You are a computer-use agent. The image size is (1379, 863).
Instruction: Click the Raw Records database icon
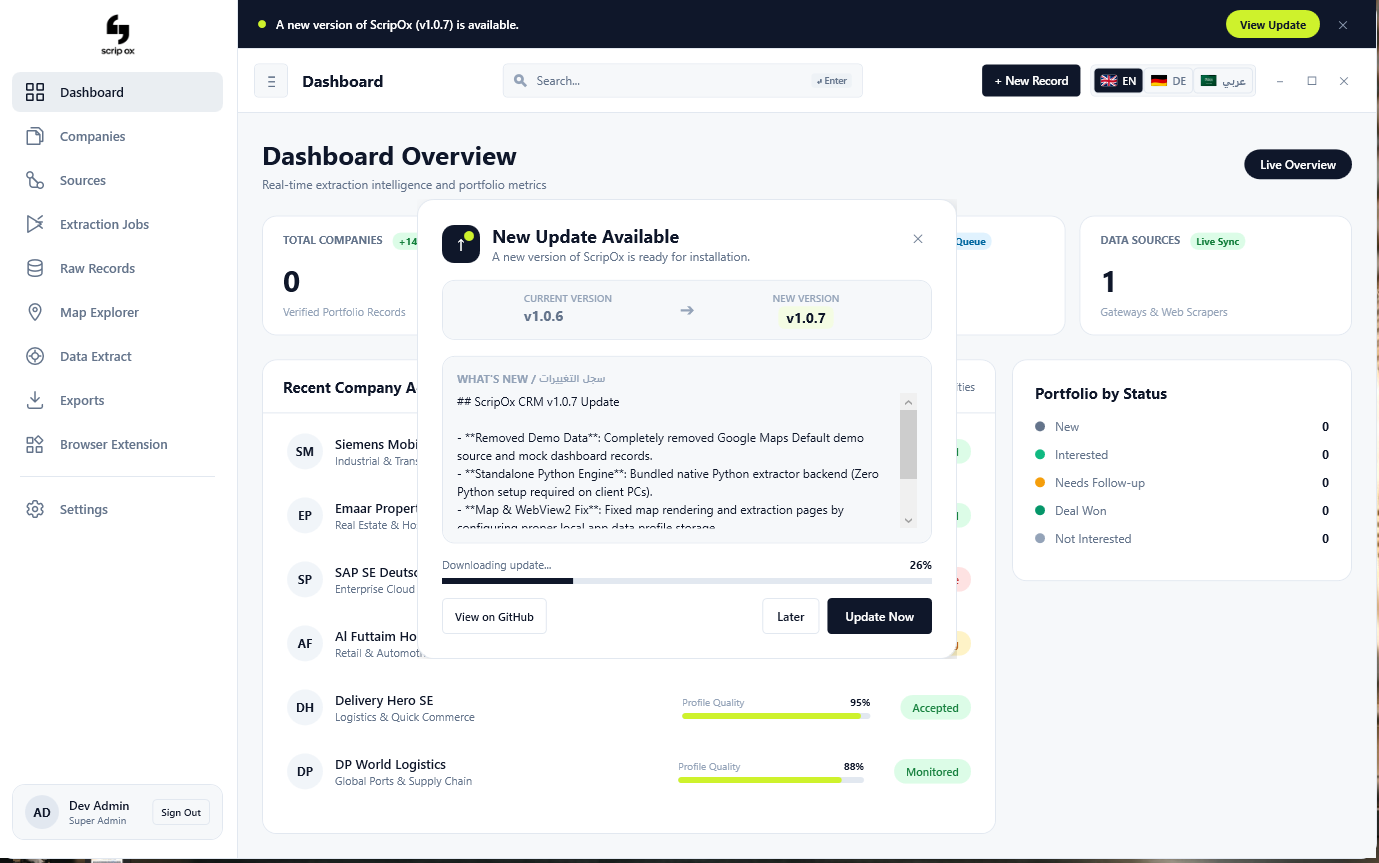35,268
